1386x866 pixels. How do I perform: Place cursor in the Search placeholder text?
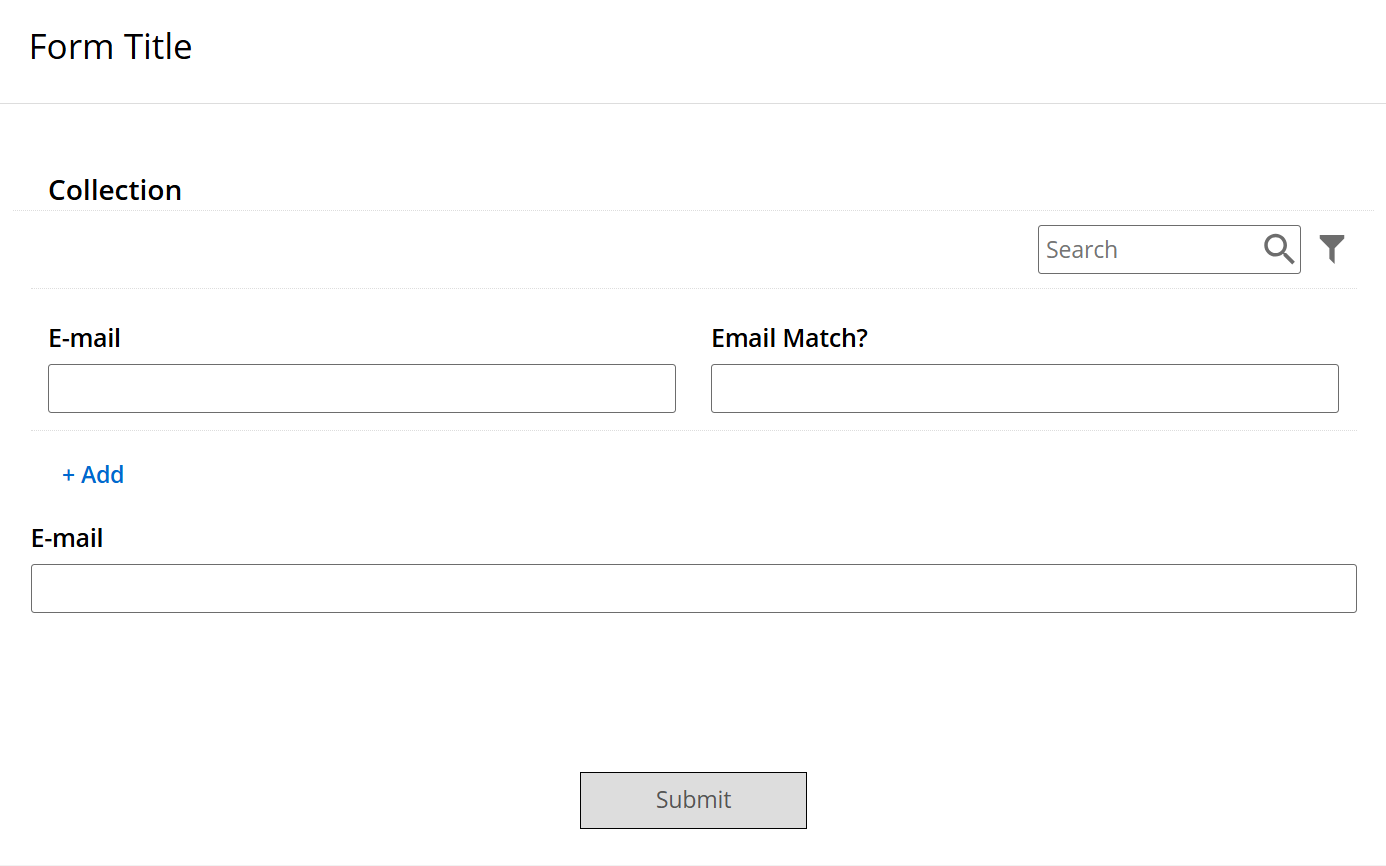(1081, 250)
